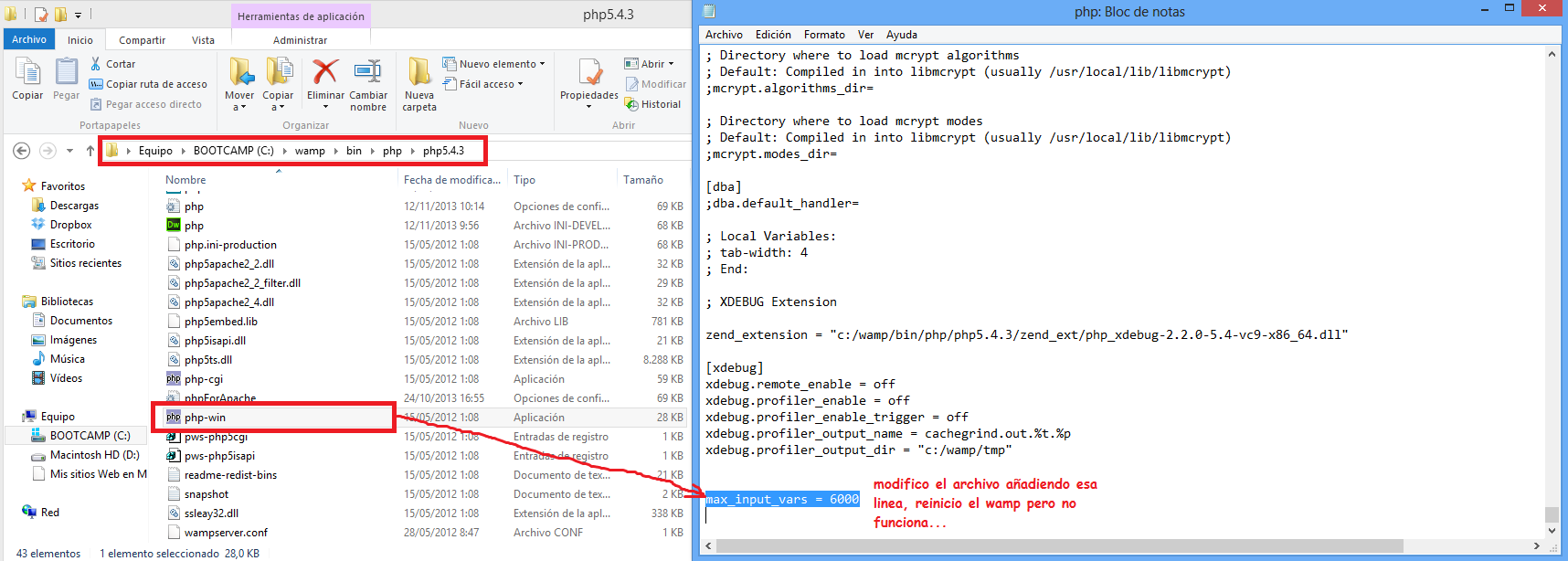
Task: Expand the chevron after bin in address bar
Action: [372, 151]
